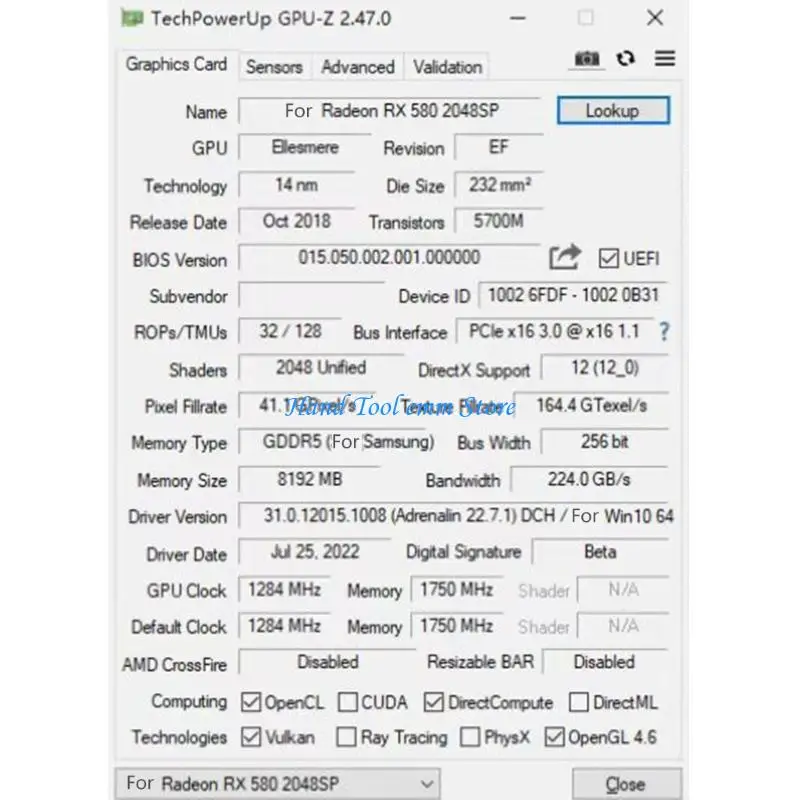Toggle the Ray Tracing checkbox

coord(346,737)
